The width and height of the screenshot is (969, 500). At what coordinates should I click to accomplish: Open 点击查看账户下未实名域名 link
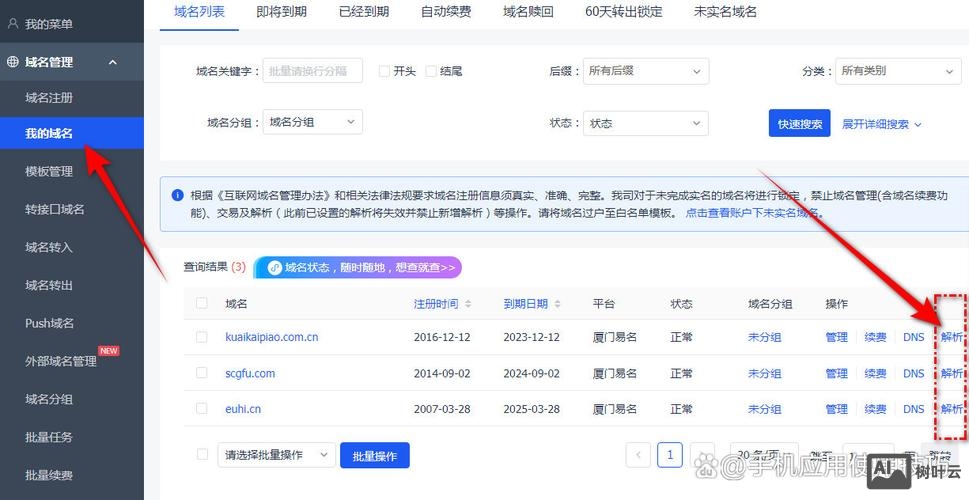tap(754, 213)
